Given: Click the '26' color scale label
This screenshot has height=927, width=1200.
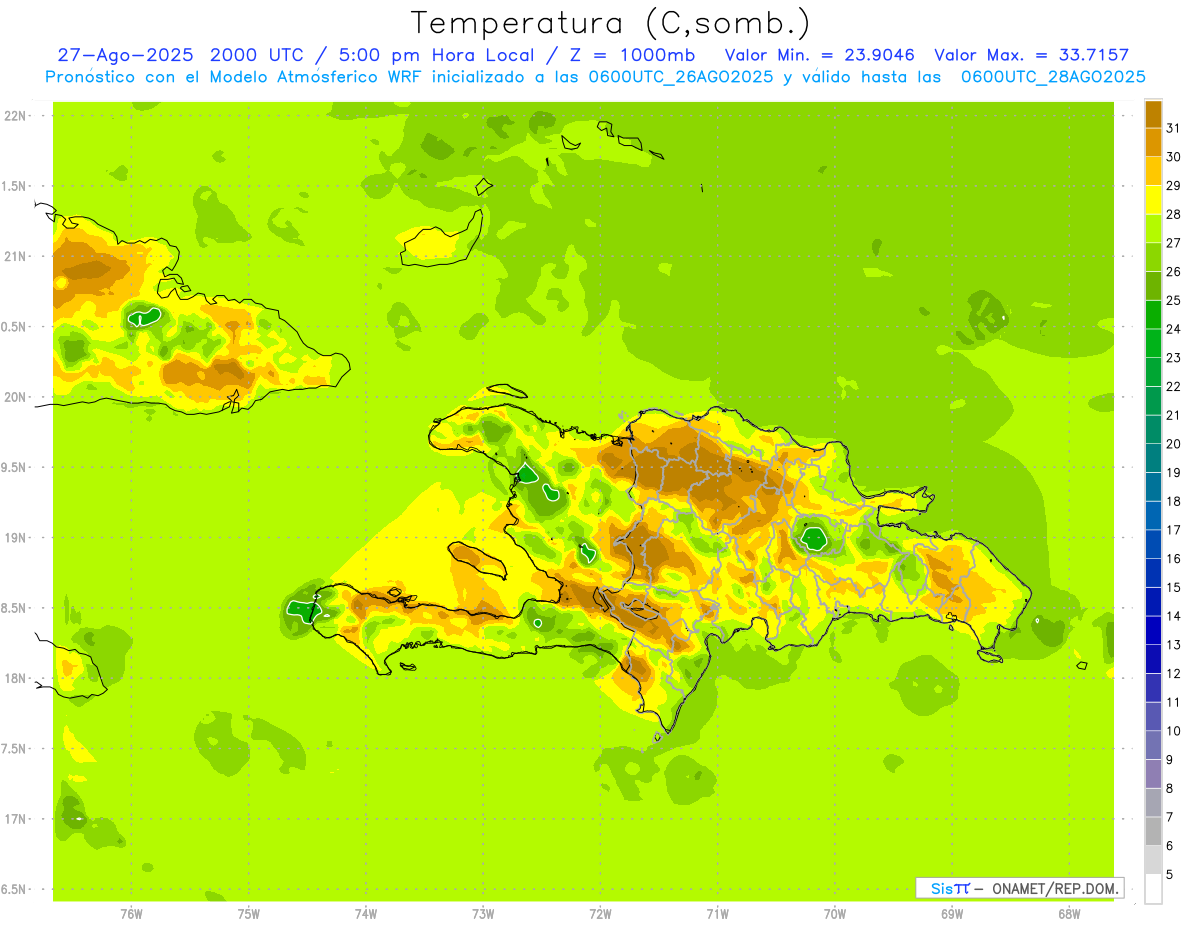Looking at the screenshot, I should (x=1174, y=271).
